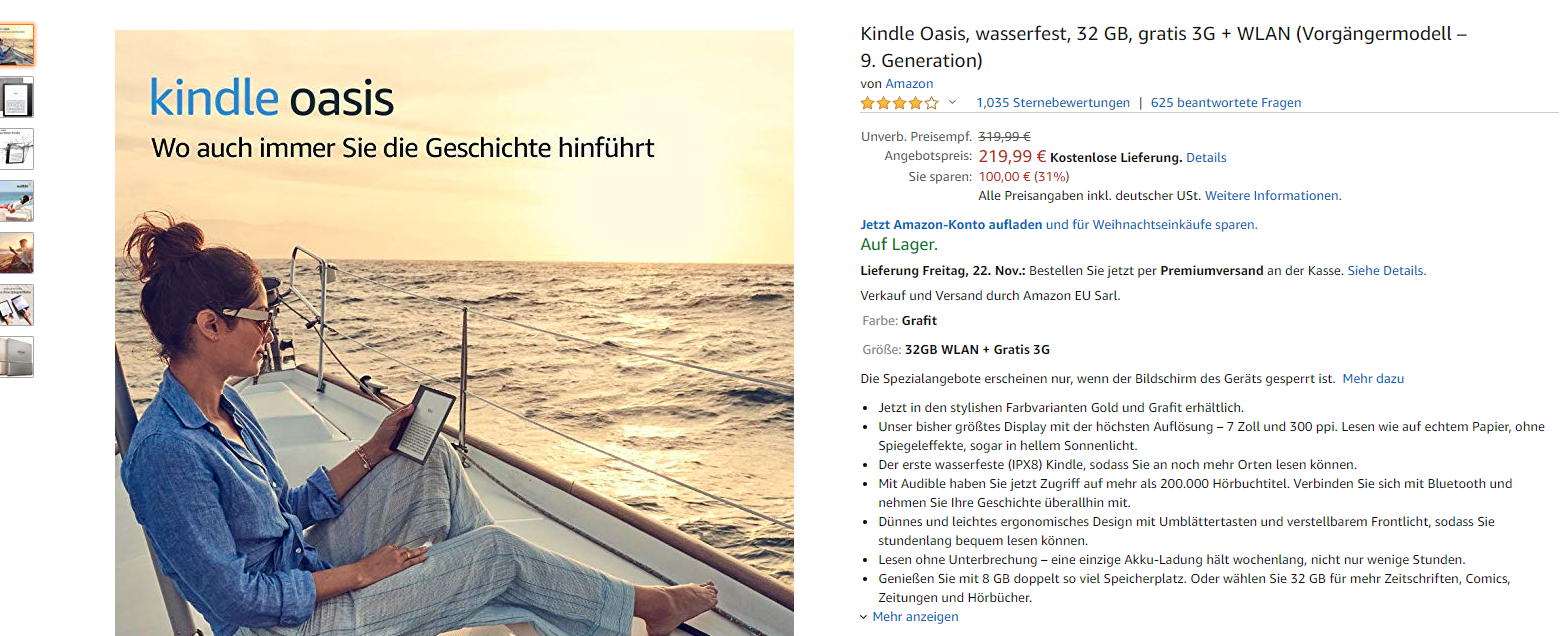
Task: Follow Jetzt Amazon-Konto aufladen link
Action: point(951,225)
